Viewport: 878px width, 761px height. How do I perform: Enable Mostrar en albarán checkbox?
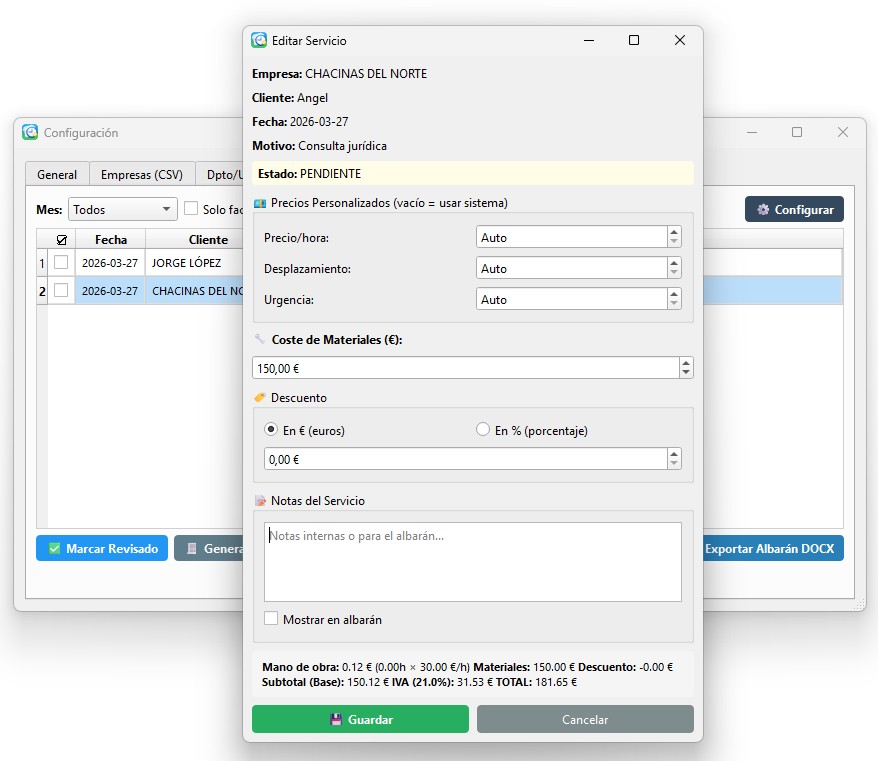click(271, 619)
